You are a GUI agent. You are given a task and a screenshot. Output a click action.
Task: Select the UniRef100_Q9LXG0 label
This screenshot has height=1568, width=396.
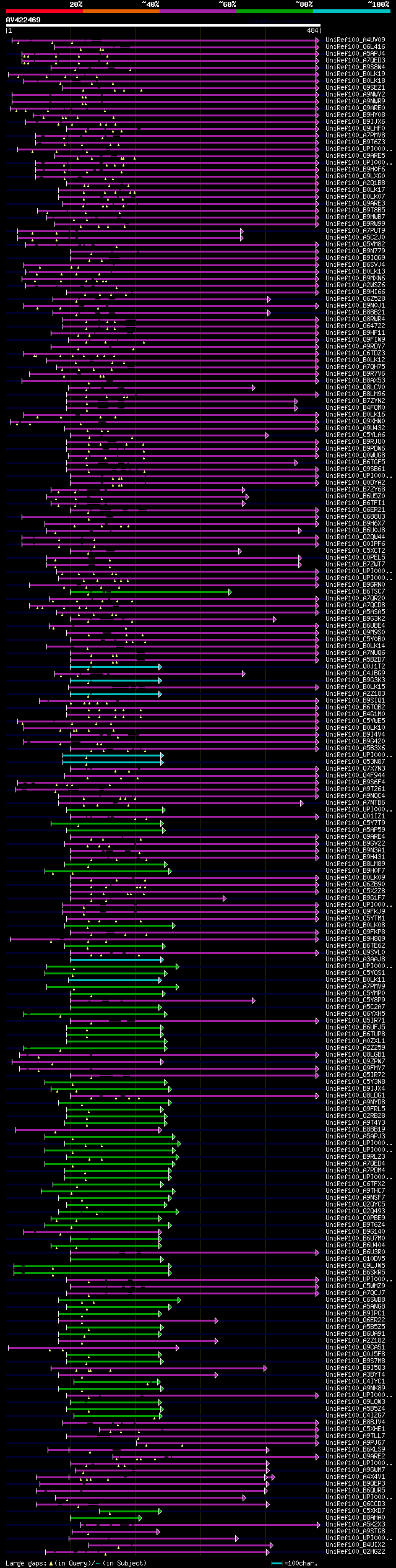355,176
